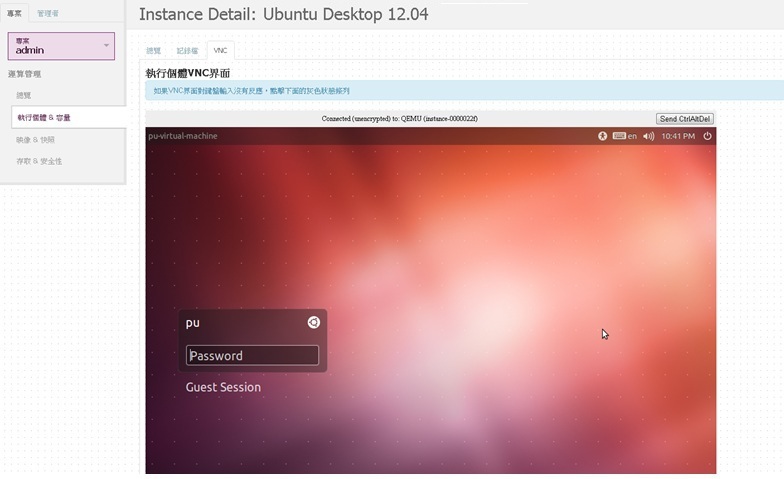Click the blue VNC keyboard hint message
This screenshot has height=479, width=784.
[464, 90]
